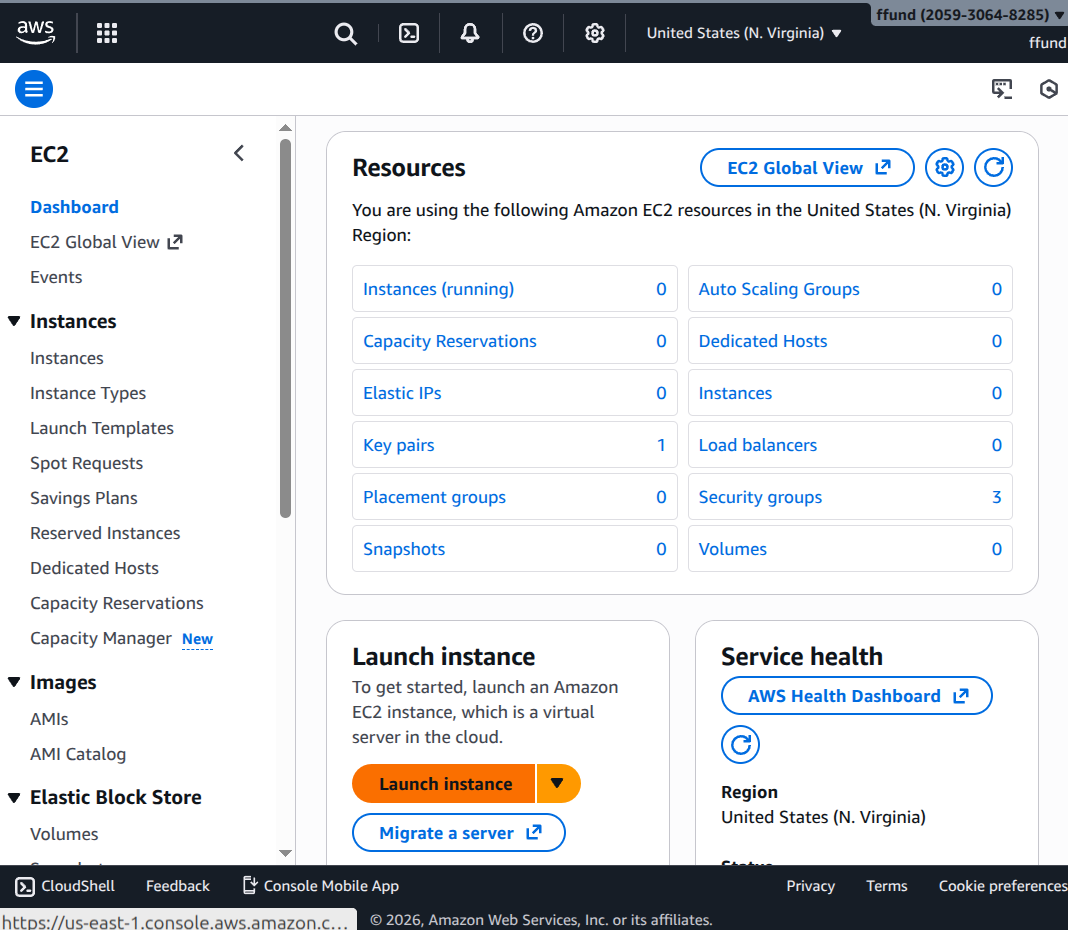Click the search magnifier icon
This screenshot has width=1068, height=930.
345,33
